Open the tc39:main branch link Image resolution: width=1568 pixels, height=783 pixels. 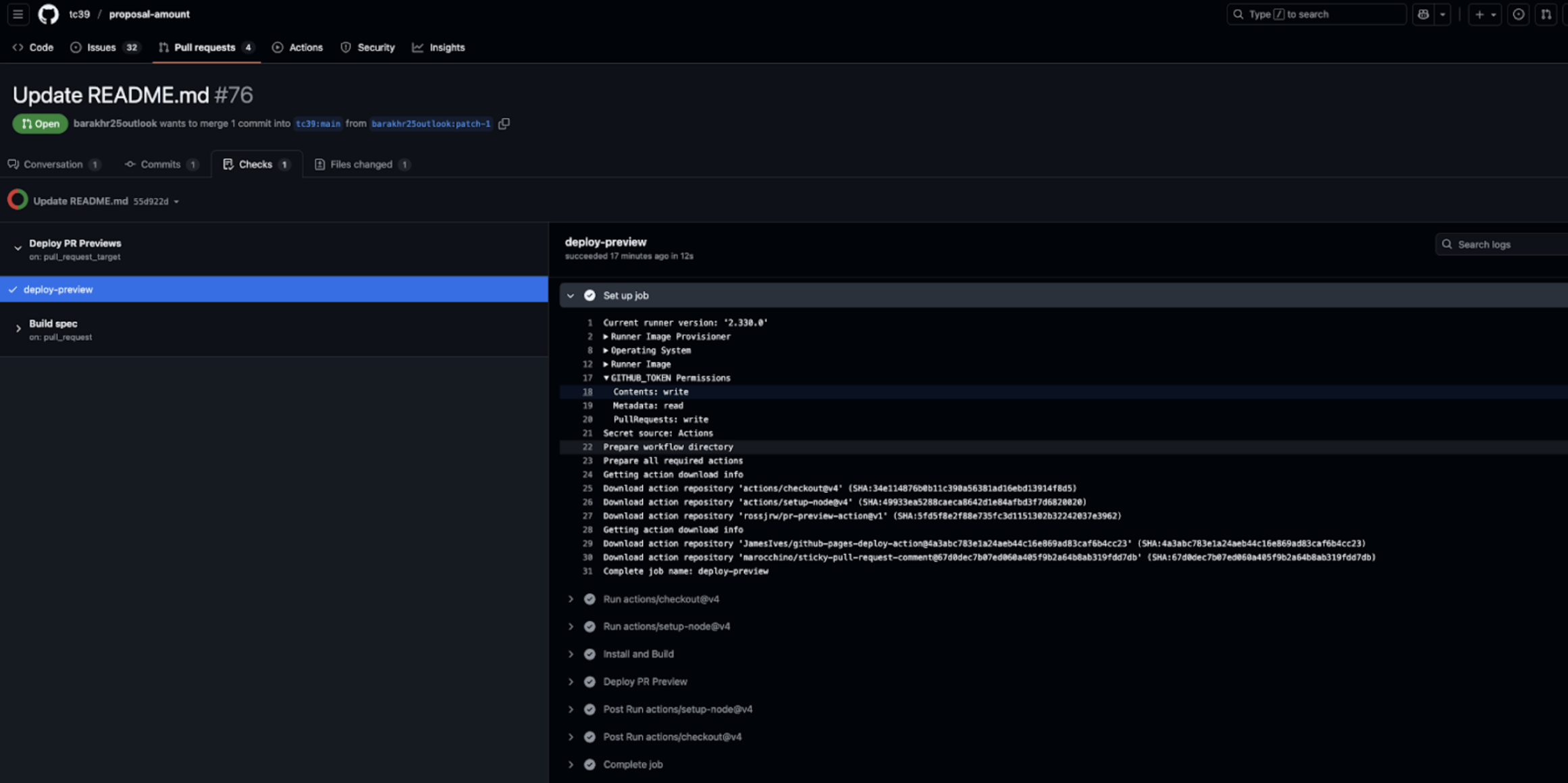[x=318, y=124]
